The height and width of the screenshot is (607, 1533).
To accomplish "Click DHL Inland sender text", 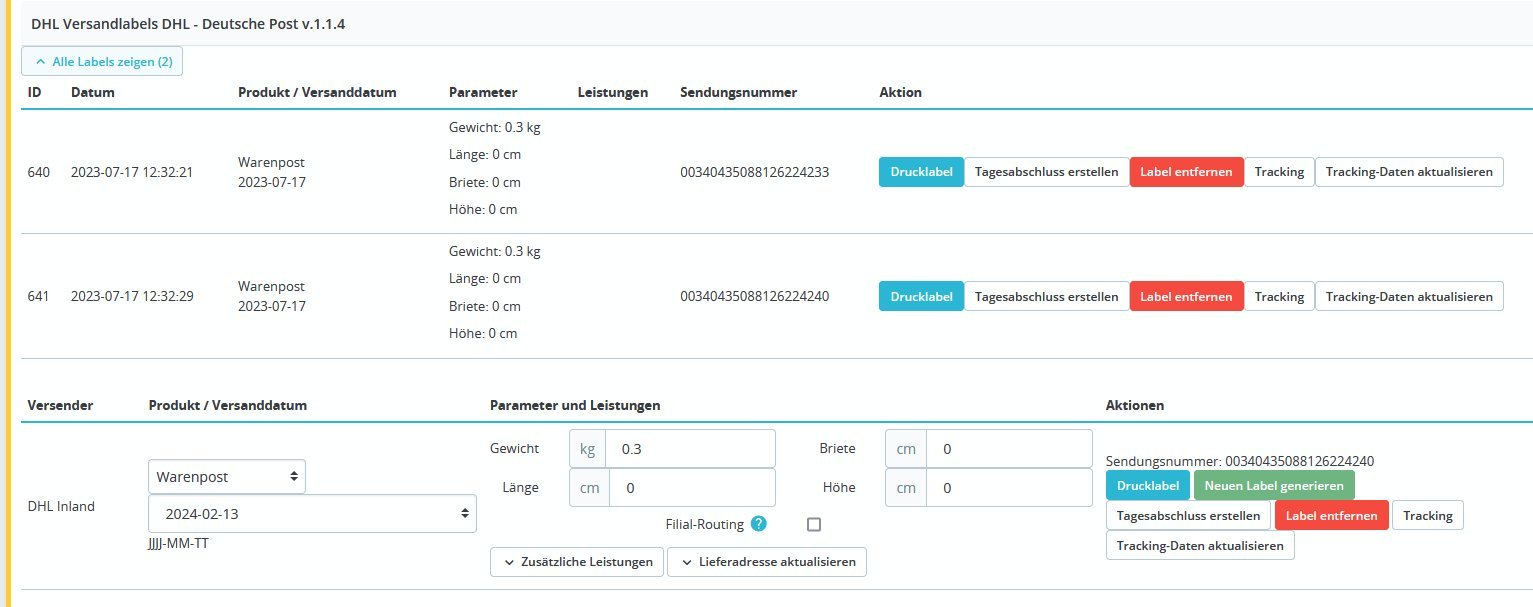I will click(x=61, y=506).
